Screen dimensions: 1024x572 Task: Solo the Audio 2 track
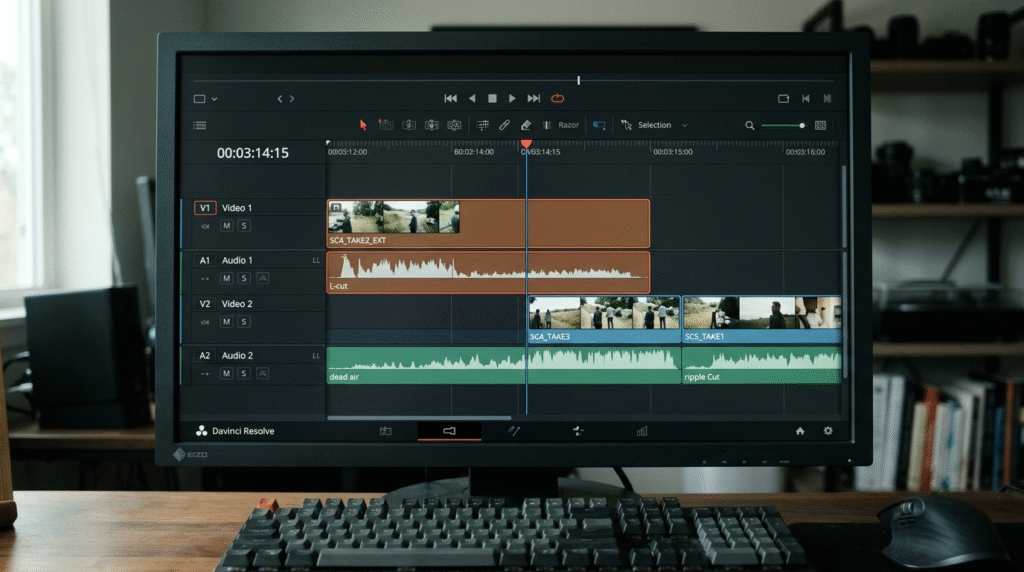pyautogui.click(x=244, y=373)
